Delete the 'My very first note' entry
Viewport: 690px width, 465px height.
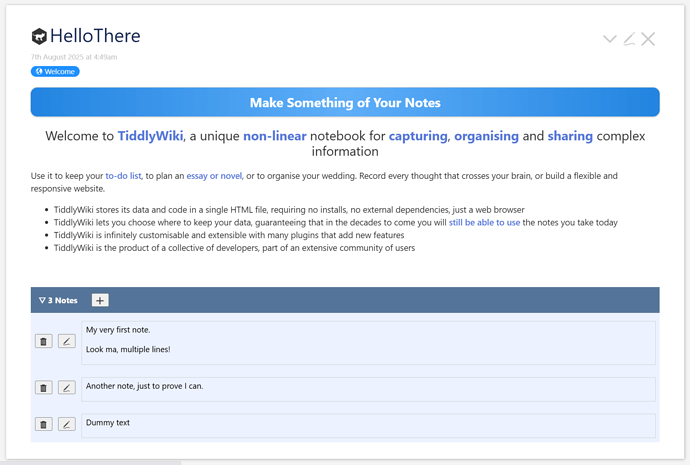pyautogui.click(x=44, y=342)
